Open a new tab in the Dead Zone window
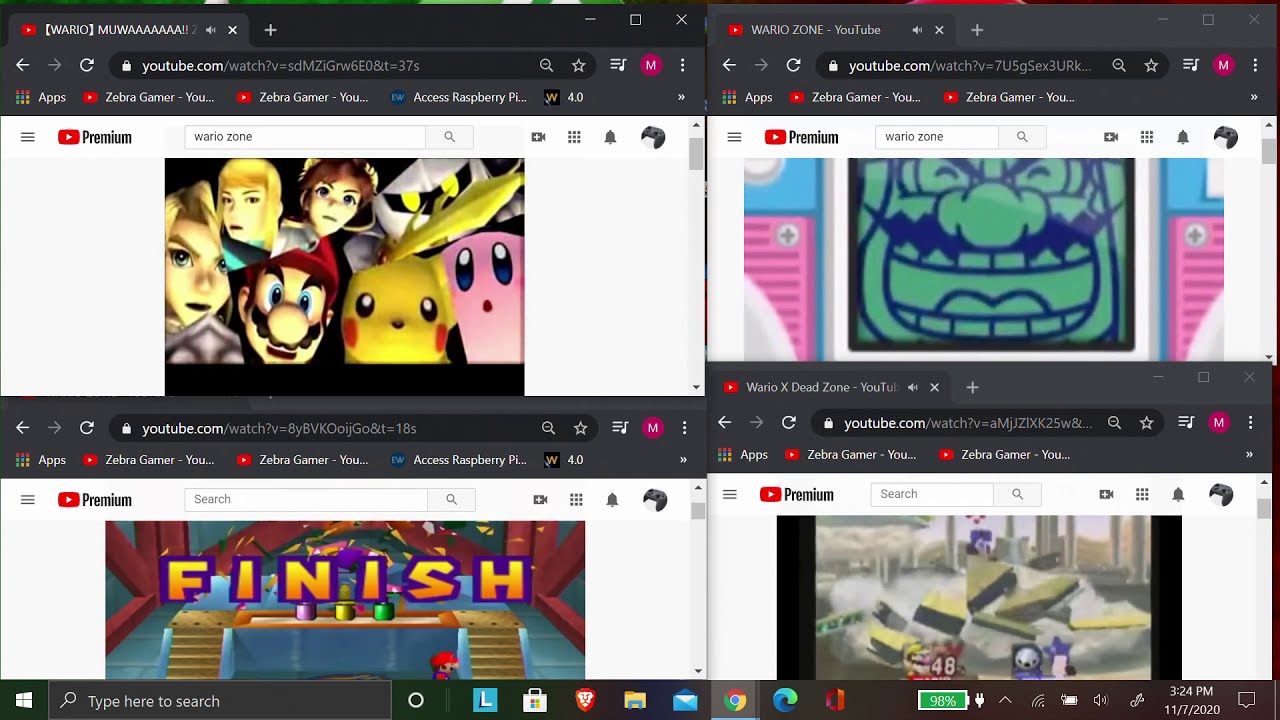 [x=972, y=387]
